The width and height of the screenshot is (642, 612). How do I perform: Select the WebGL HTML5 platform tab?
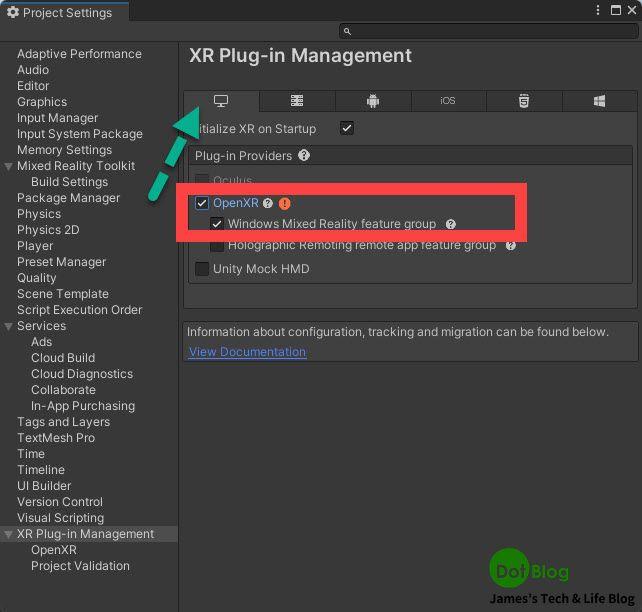[x=524, y=101]
